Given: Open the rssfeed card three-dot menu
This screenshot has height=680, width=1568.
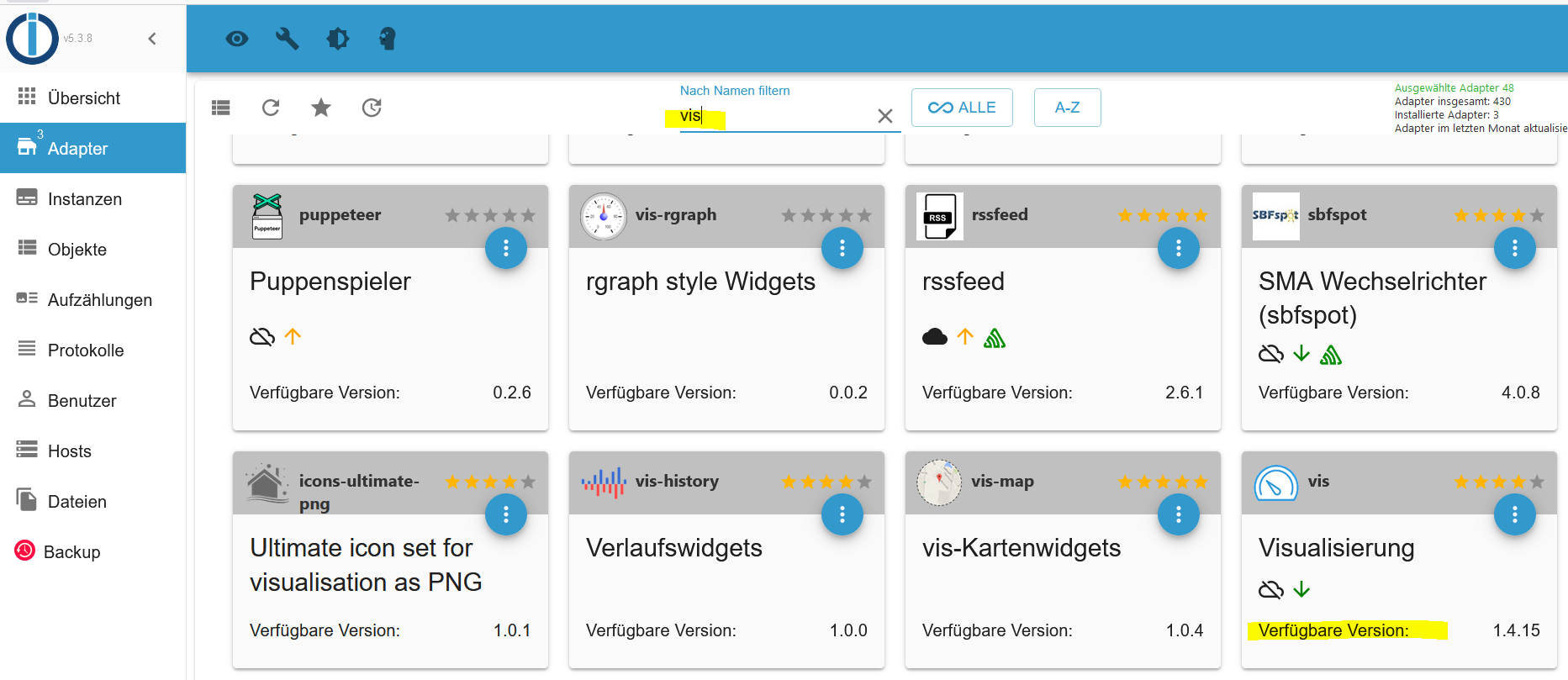Looking at the screenshot, I should tap(1179, 248).
